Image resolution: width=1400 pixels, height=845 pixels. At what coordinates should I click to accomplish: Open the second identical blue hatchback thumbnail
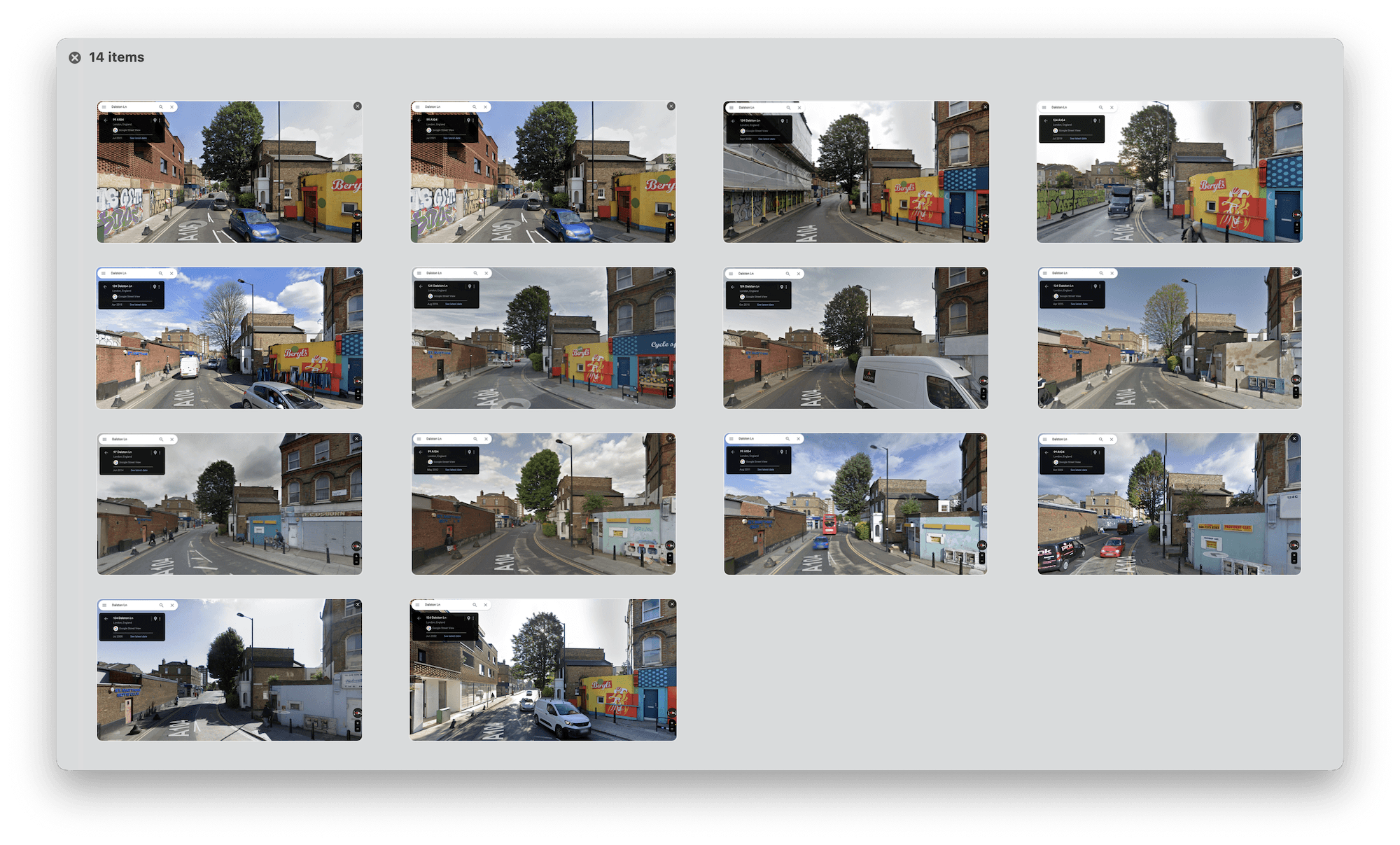point(543,172)
